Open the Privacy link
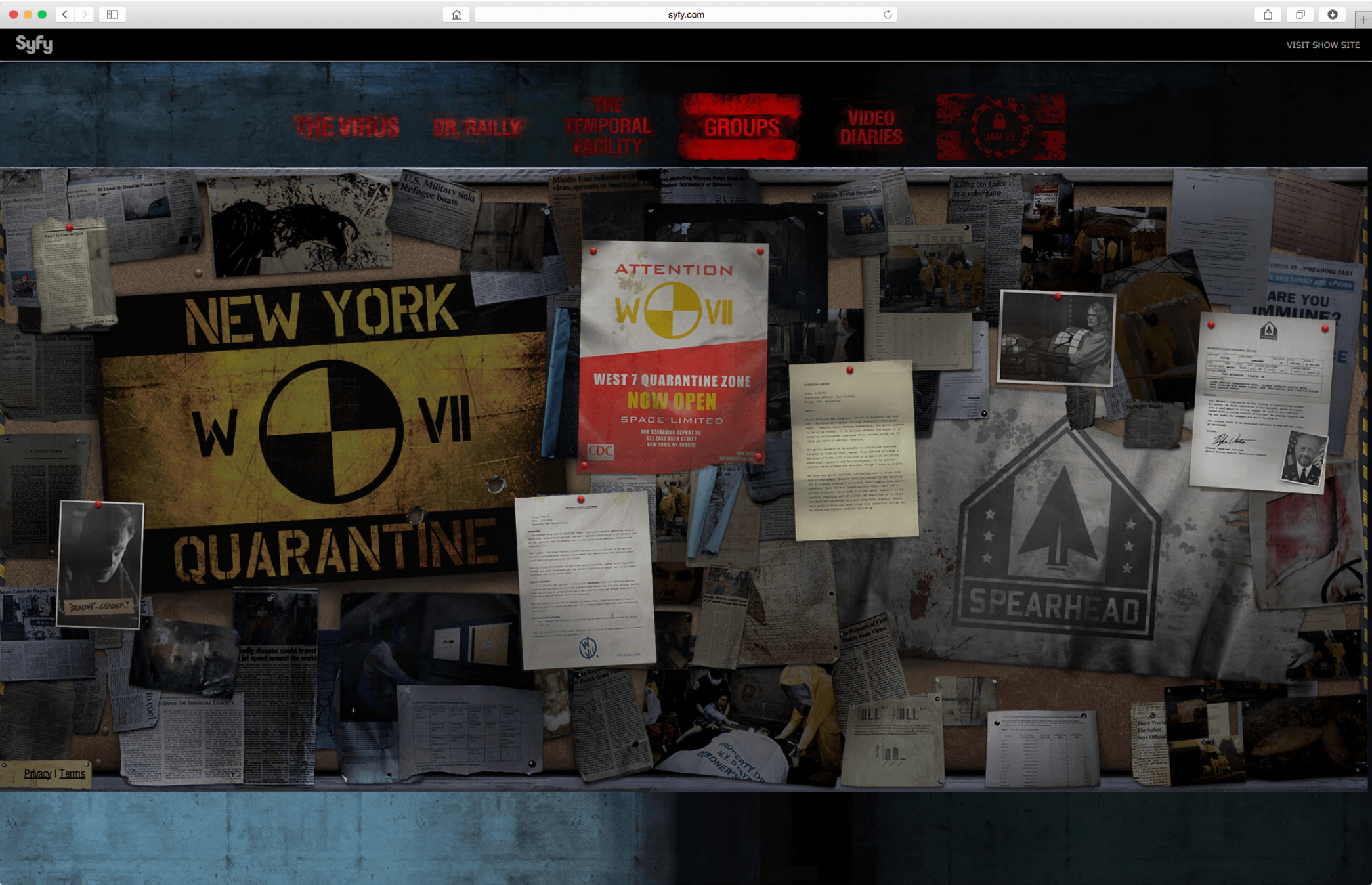Screen dimensions: 1372x885 [37, 773]
